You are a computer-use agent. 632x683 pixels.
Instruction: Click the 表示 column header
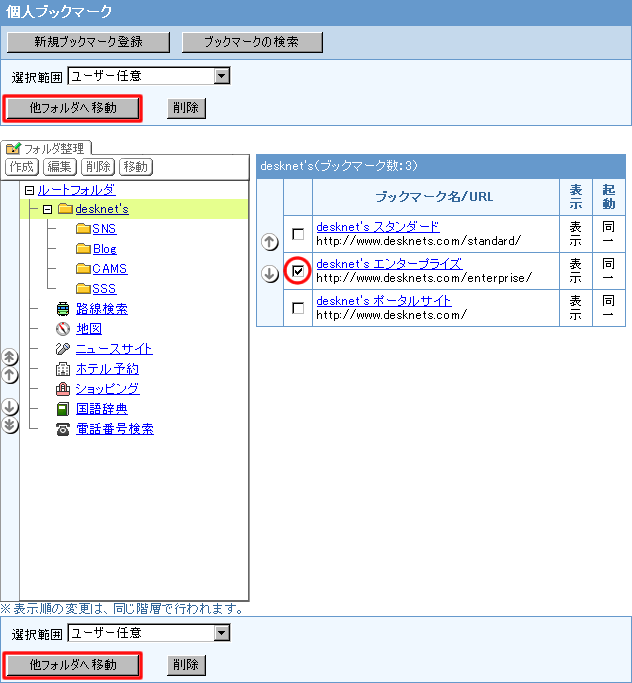pyautogui.click(x=576, y=197)
